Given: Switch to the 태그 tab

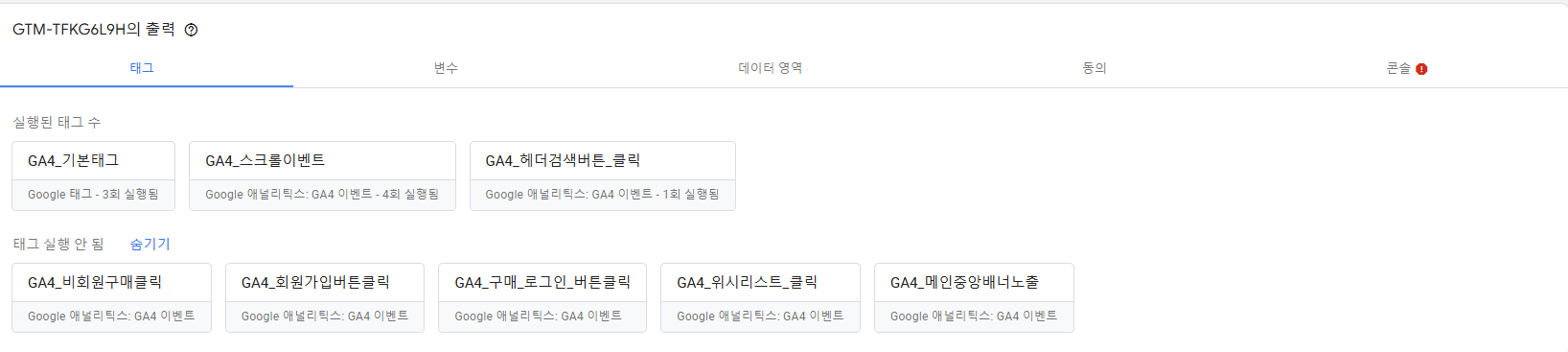Looking at the screenshot, I should click(142, 68).
